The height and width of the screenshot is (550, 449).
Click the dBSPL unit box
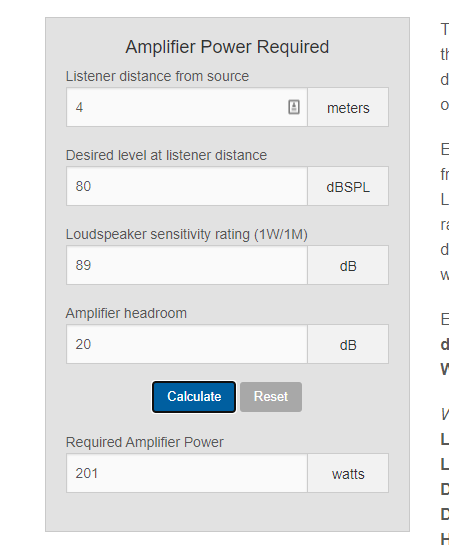click(348, 186)
